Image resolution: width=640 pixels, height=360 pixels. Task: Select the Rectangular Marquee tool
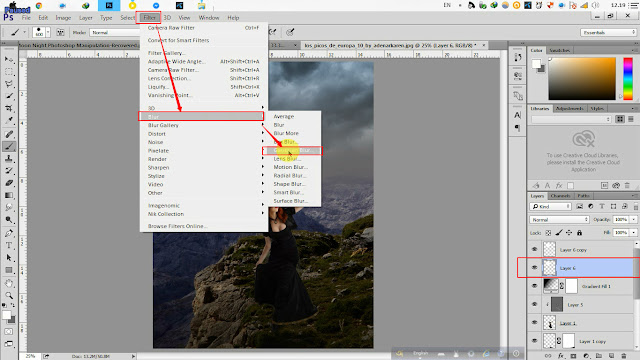pos(9,72)
